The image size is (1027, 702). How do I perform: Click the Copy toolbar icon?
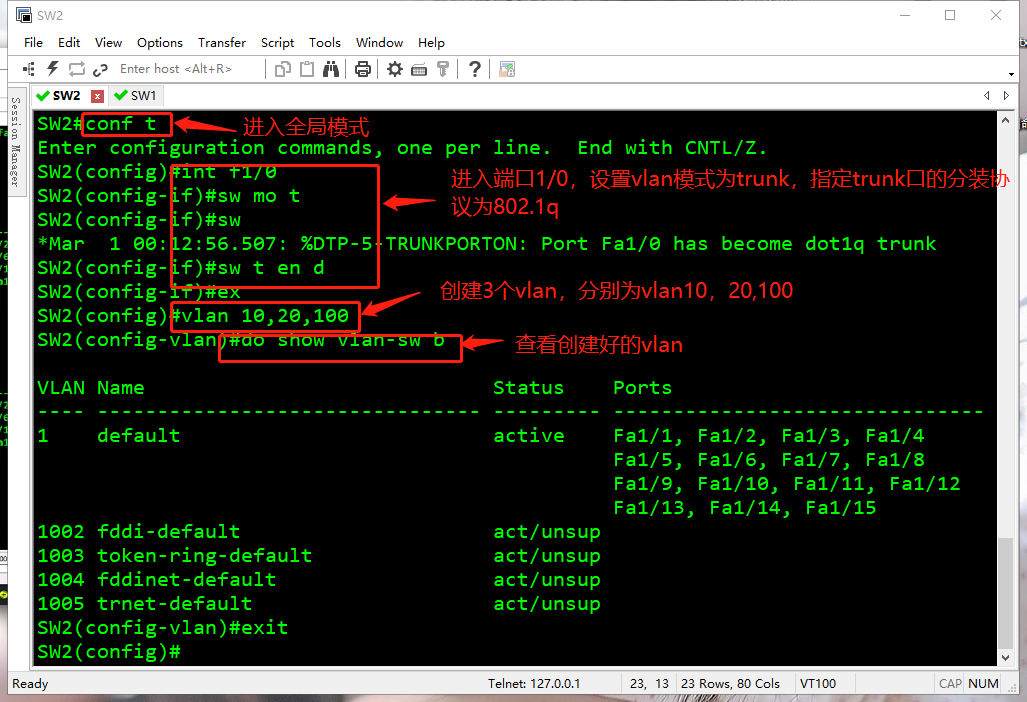point(283,69)
